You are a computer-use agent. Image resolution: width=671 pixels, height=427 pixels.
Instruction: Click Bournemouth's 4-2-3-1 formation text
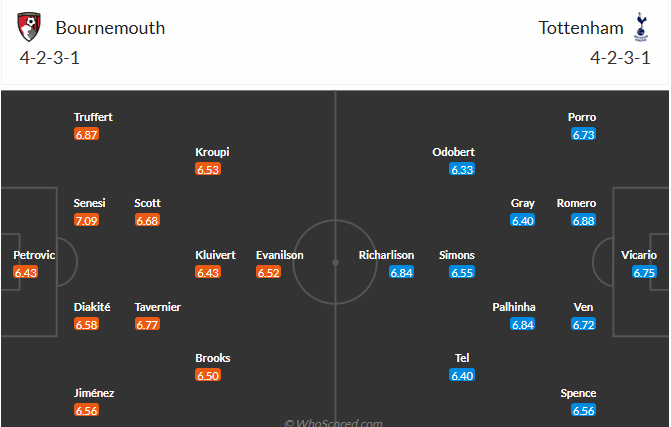50,57
